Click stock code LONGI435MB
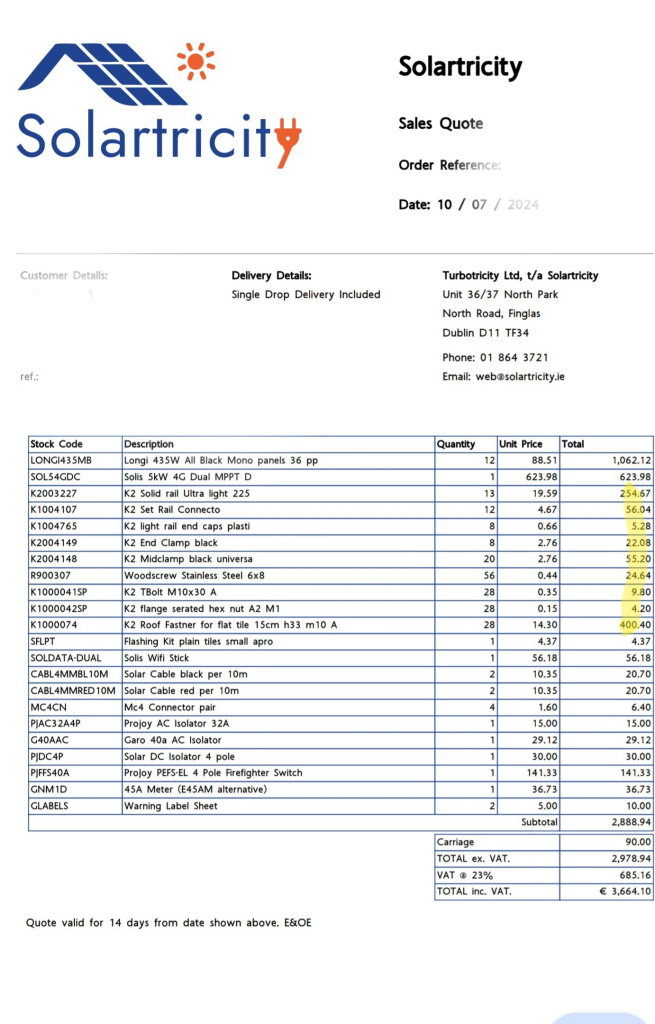Image resolution: width=655 pixels, height=1024 pixels. [61, 460]
